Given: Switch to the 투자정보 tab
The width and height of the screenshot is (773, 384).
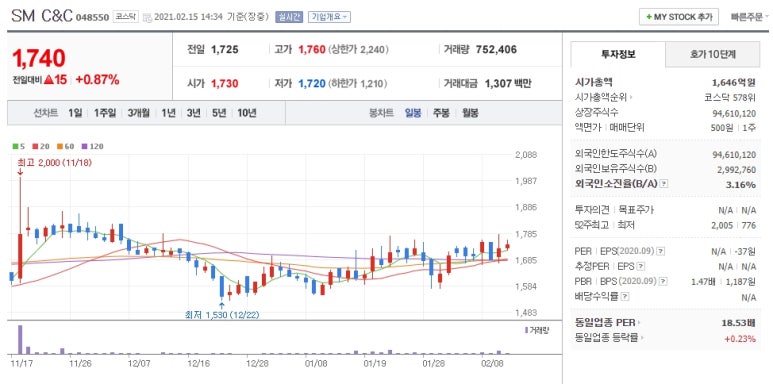Looking at the screenshot, I should click(618, 54).
